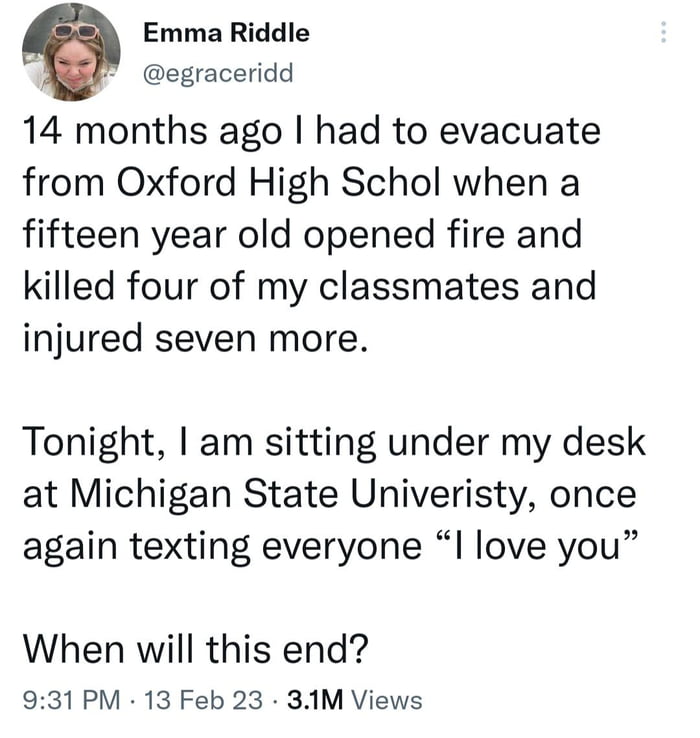
Task: Click the phrase "fifteen year old"
Action: click(x=150, y=237)
